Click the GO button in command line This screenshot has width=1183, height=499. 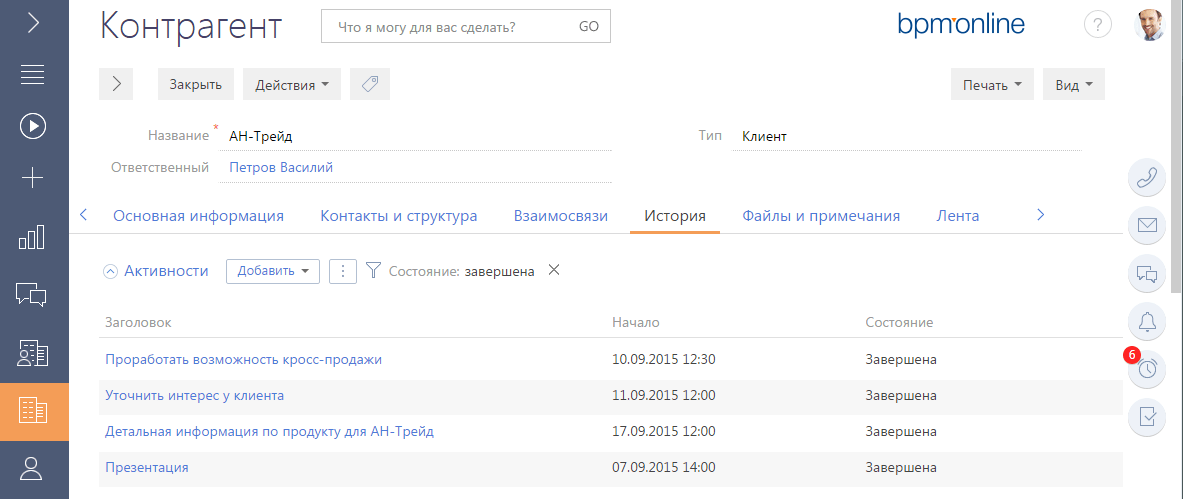pyautogui.click(x=588, y=26)
